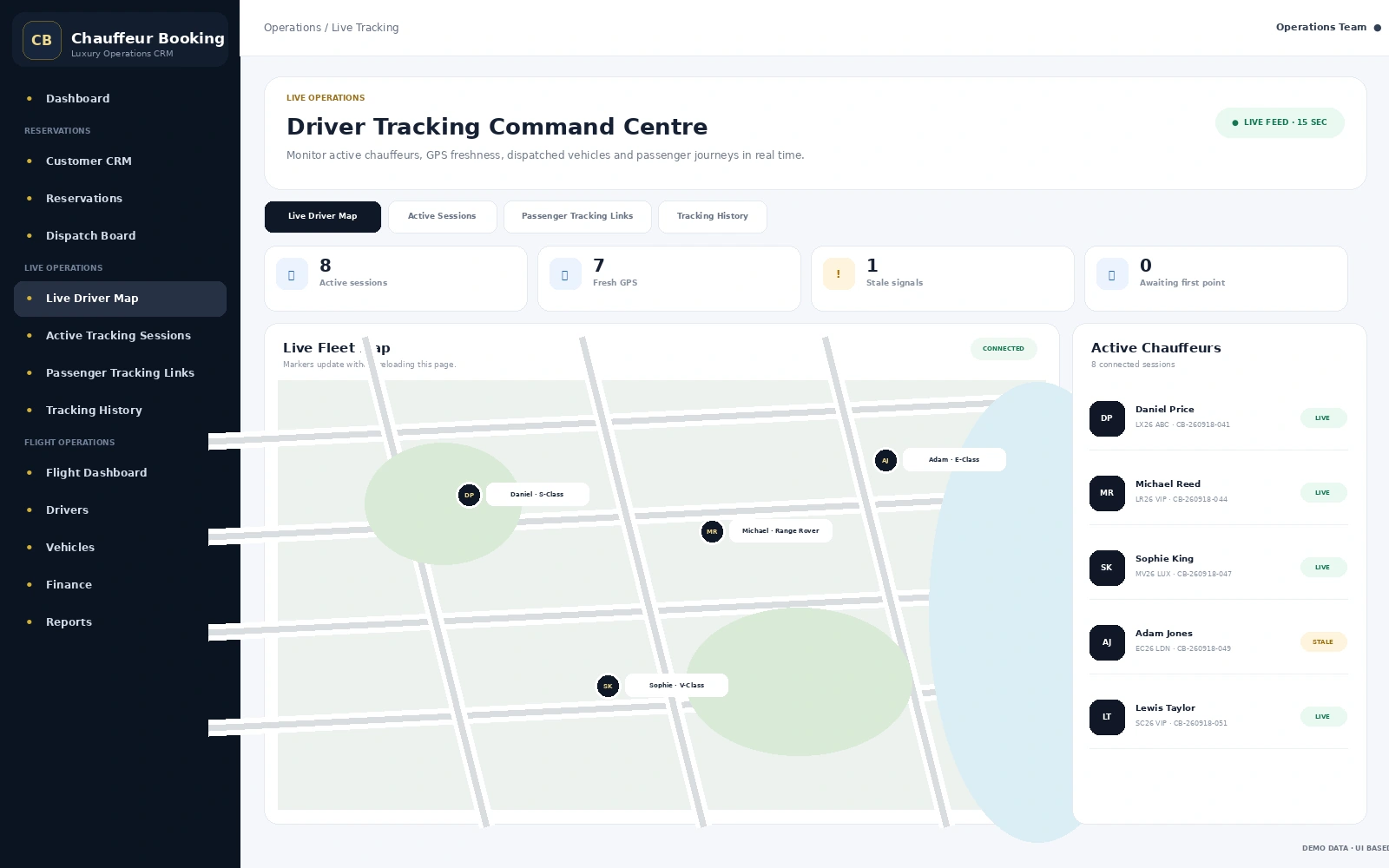Click Adam Jones's STALE badge

click(1323, 642)
